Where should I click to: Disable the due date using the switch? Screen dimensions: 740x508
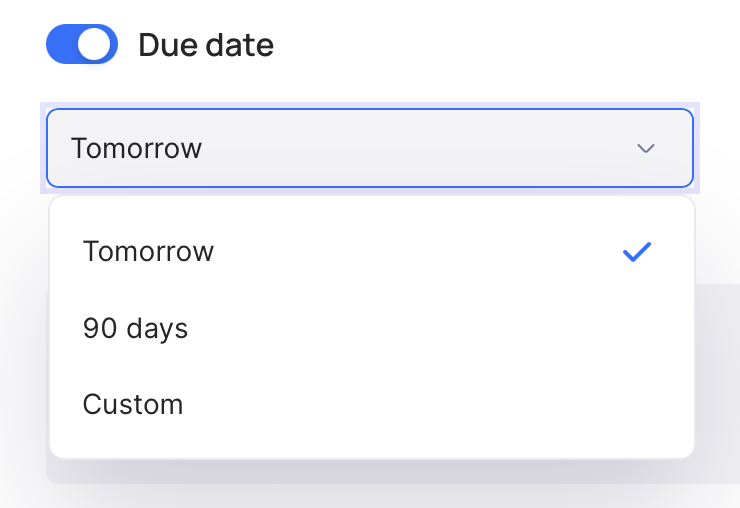(82, 45)
